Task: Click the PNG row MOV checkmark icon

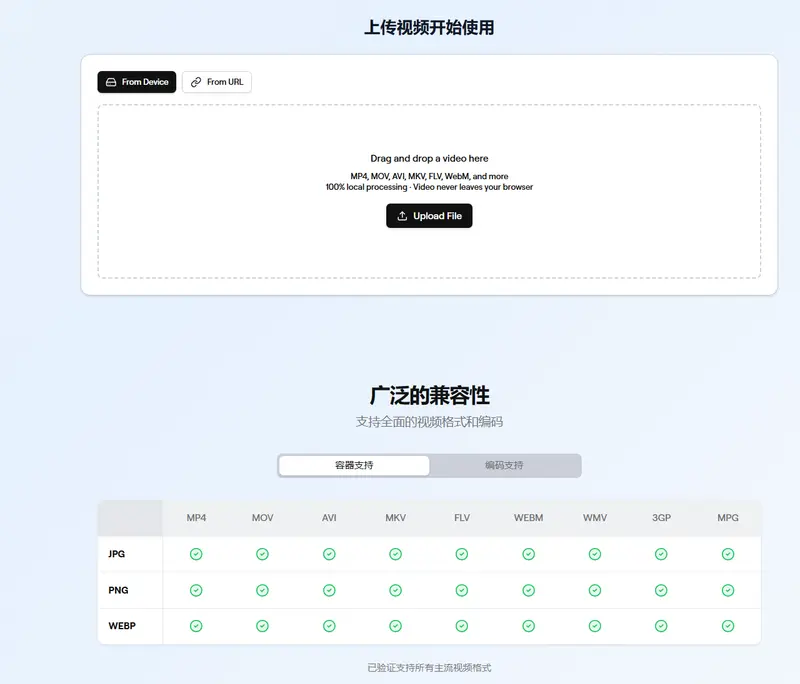Action: click(x=262, y=590)
